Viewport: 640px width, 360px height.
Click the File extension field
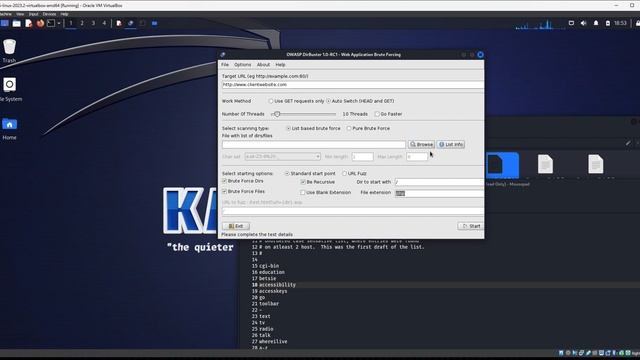click(x=439, y=193)
